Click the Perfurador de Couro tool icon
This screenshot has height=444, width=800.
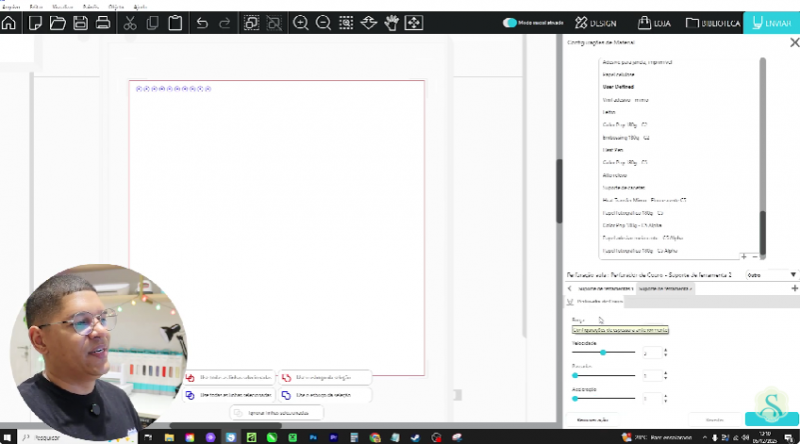click(x=570, y=302)
